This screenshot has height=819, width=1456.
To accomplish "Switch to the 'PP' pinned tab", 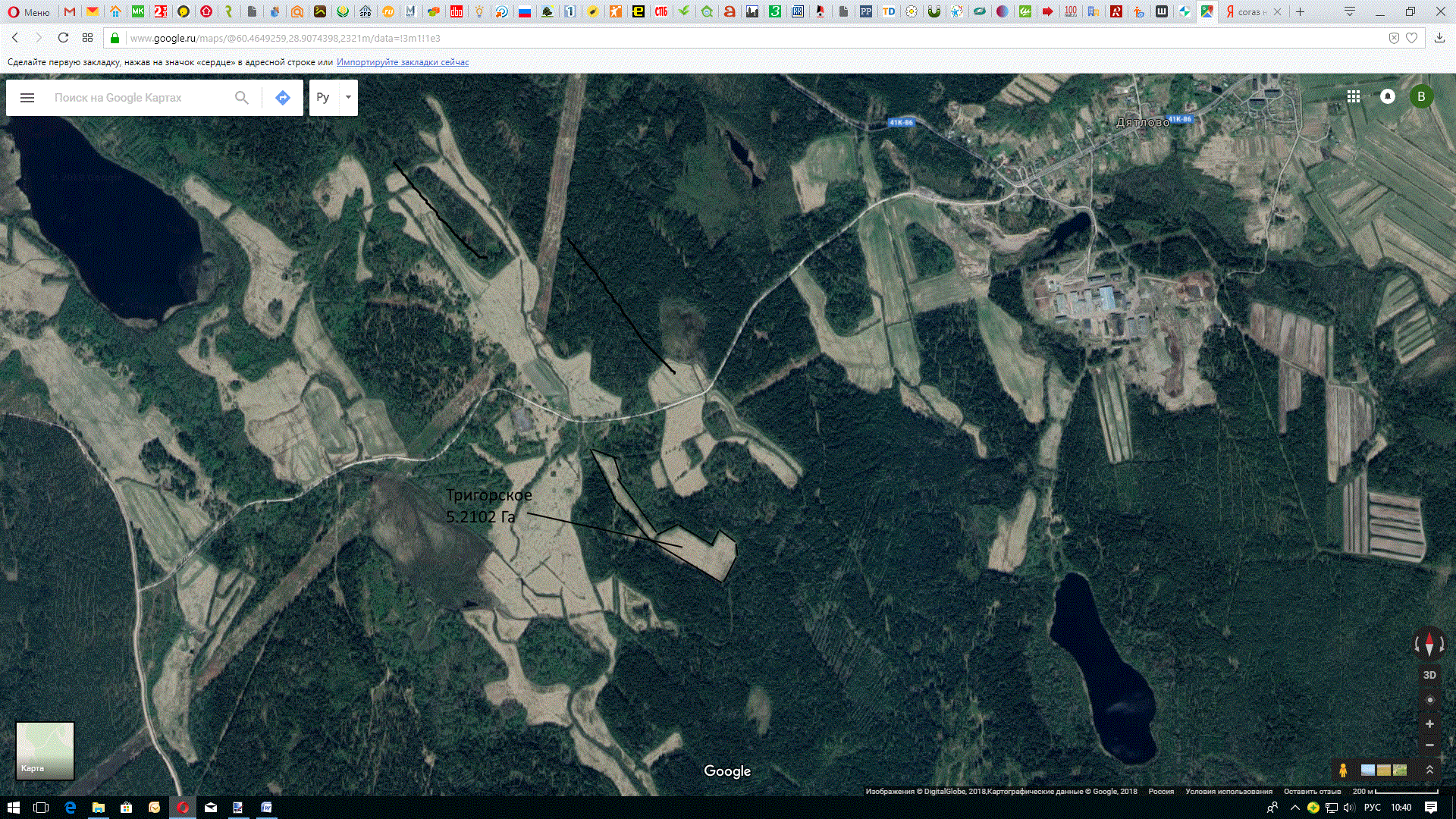I will 866,11.
